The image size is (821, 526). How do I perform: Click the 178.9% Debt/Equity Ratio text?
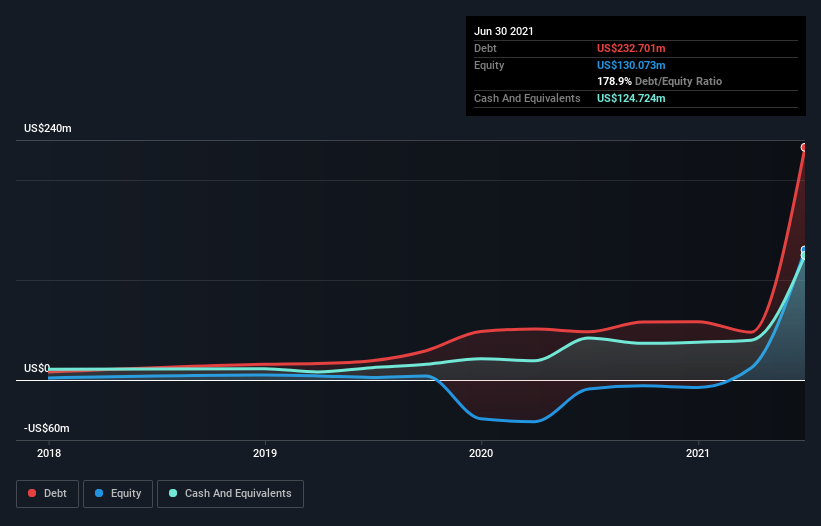click(x=659, y=81)
